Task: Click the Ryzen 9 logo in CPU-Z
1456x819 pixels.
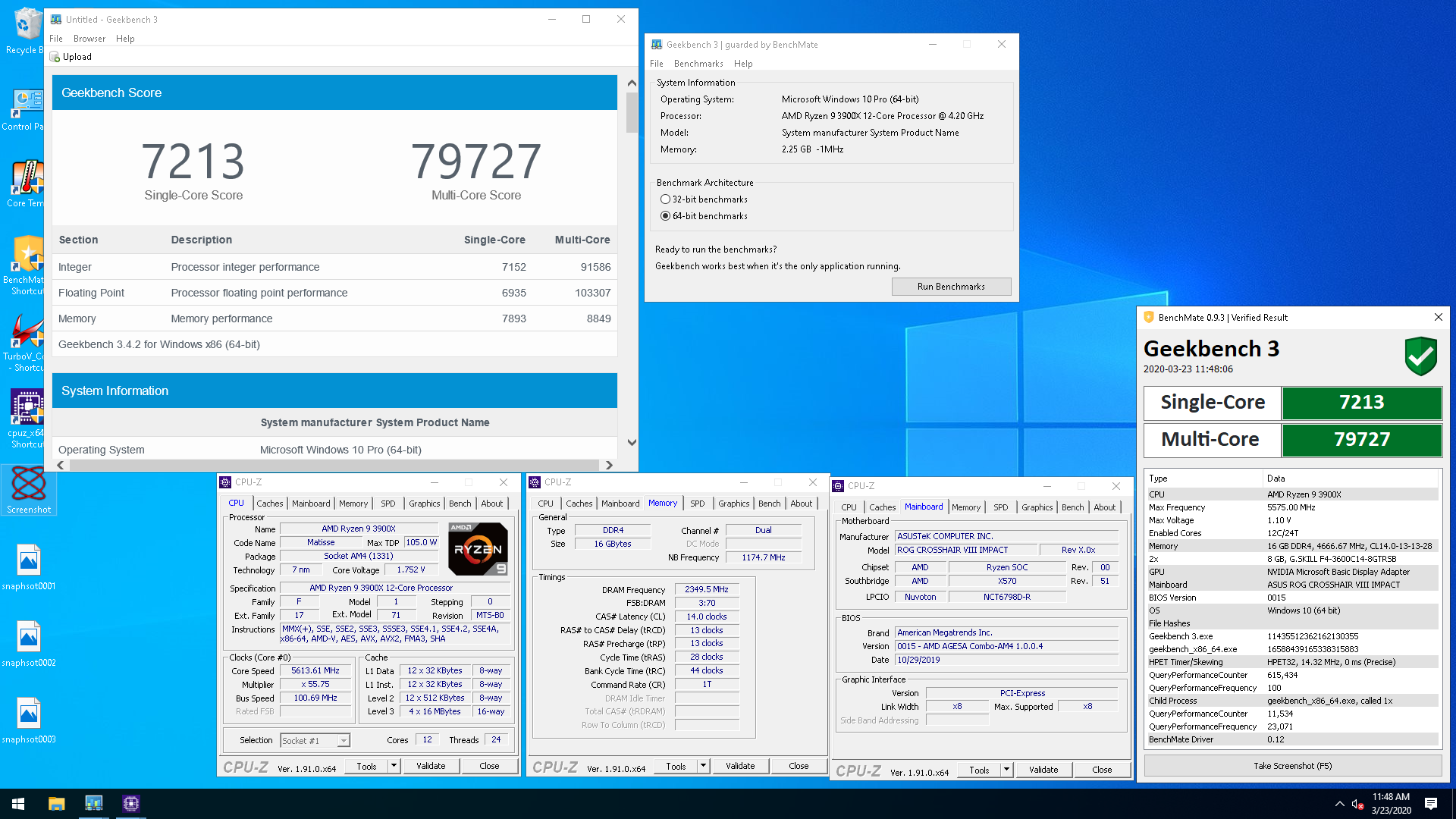Action: pyautogui.click(x=478, y=549)
